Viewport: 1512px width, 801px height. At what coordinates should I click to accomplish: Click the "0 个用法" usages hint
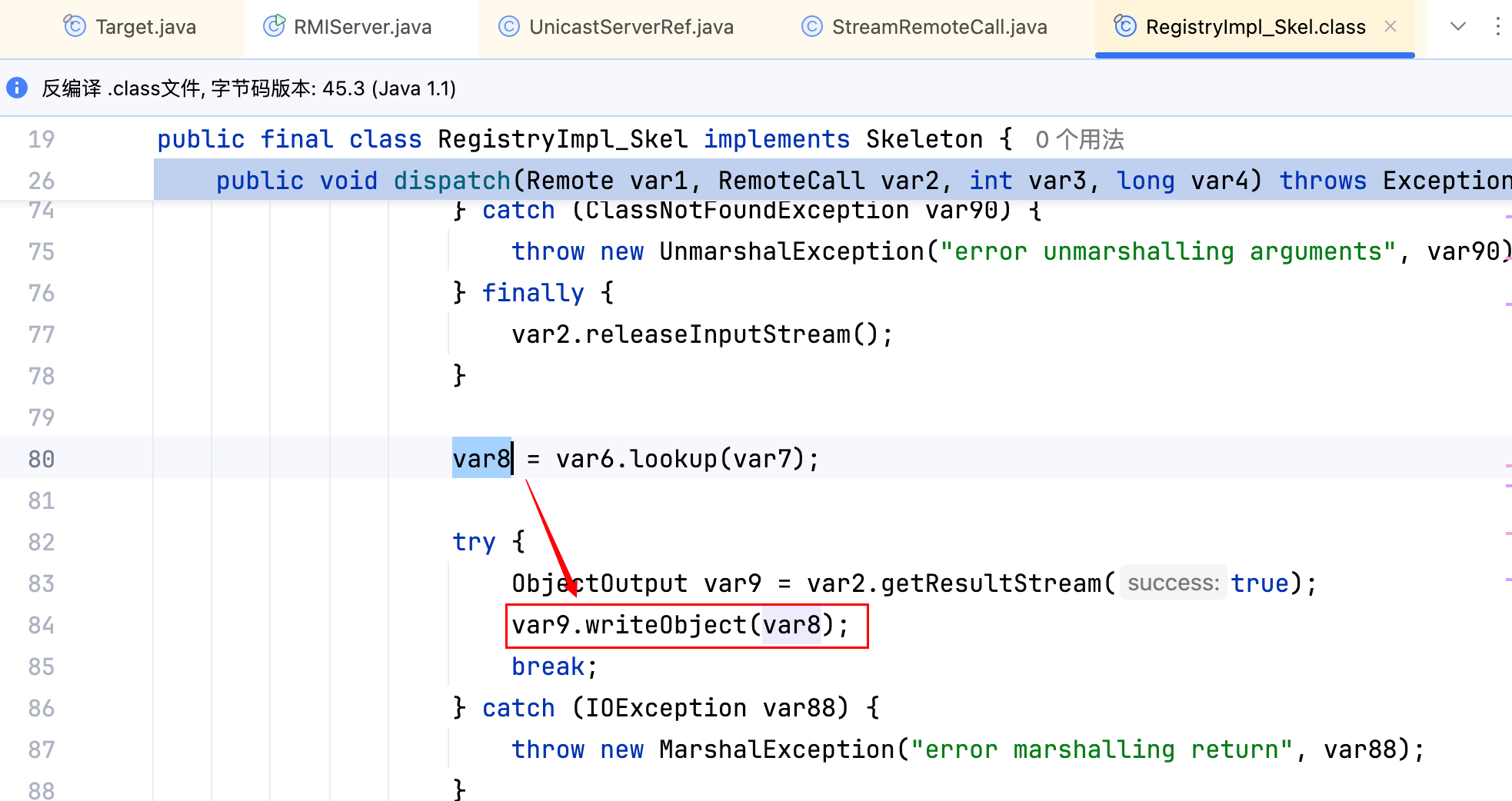(1079, 140)
